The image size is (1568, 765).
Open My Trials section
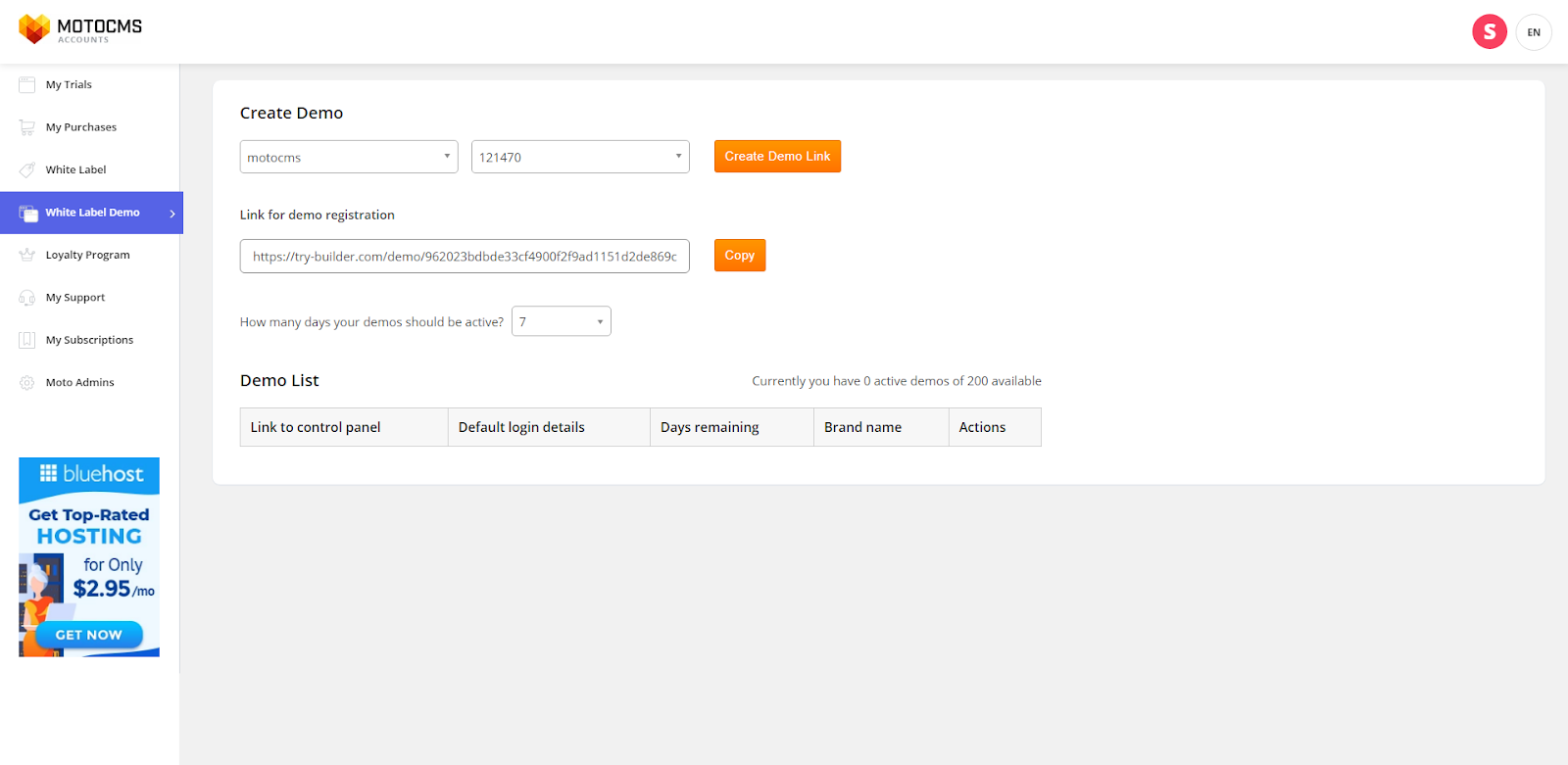point(69,85)
